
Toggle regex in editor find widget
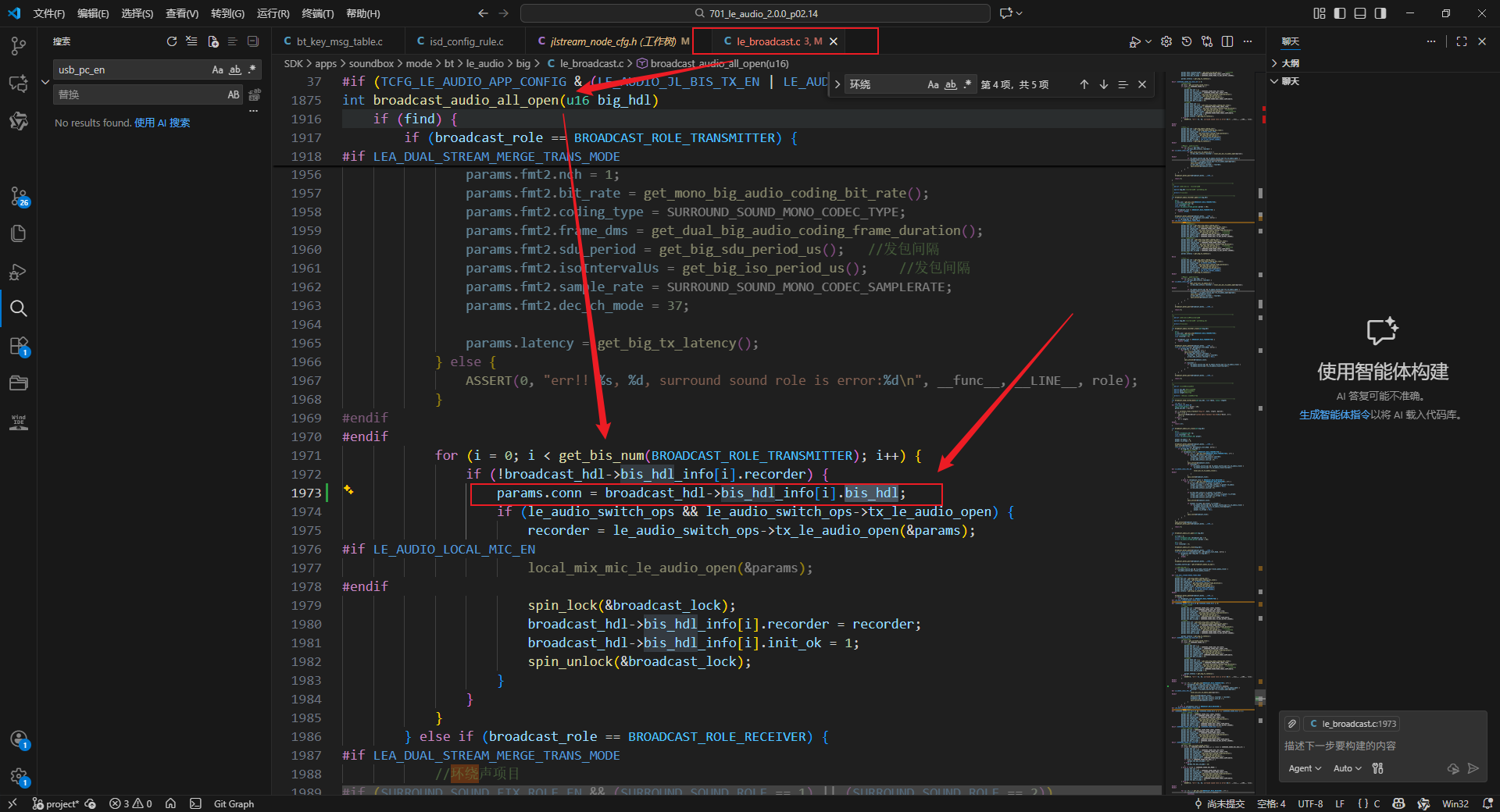click(968, 84)
